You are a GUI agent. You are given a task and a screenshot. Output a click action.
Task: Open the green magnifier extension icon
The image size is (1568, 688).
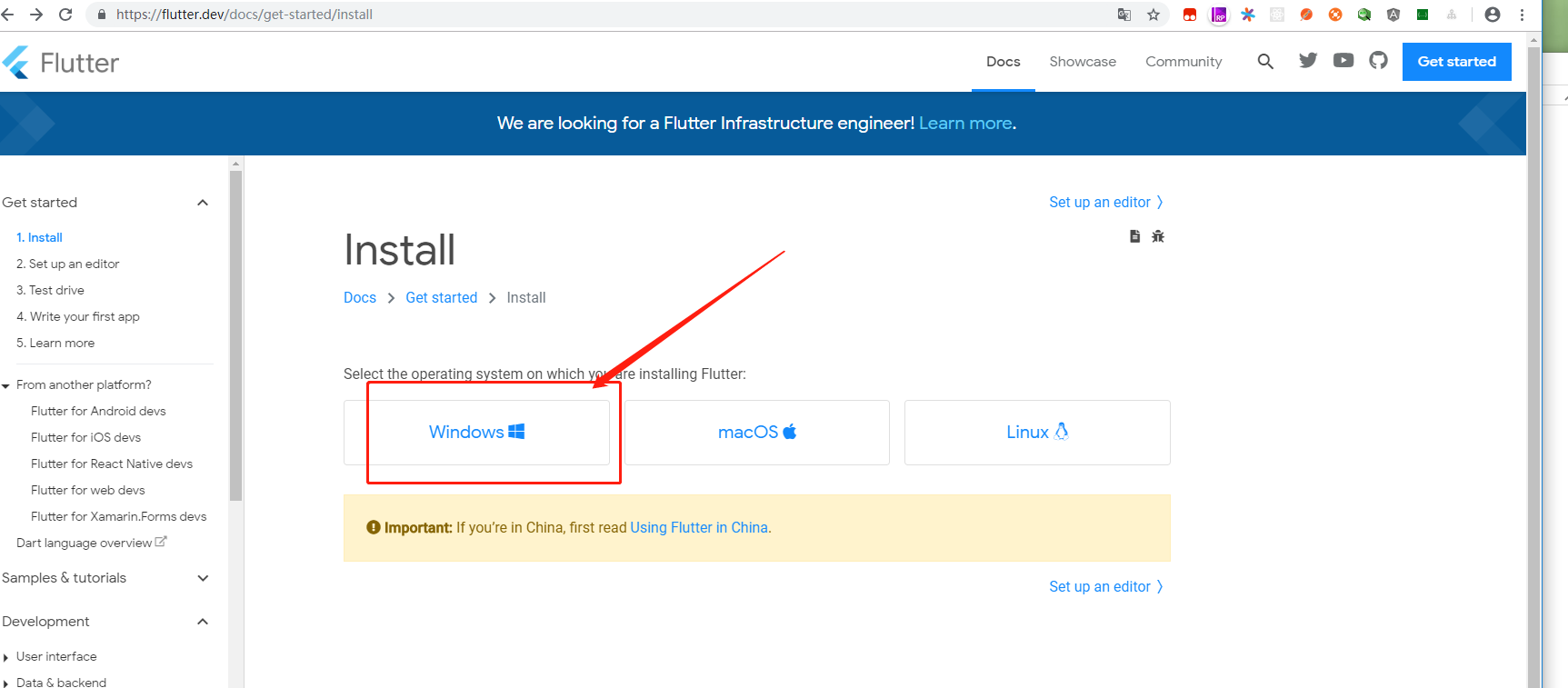(1364, 15)
